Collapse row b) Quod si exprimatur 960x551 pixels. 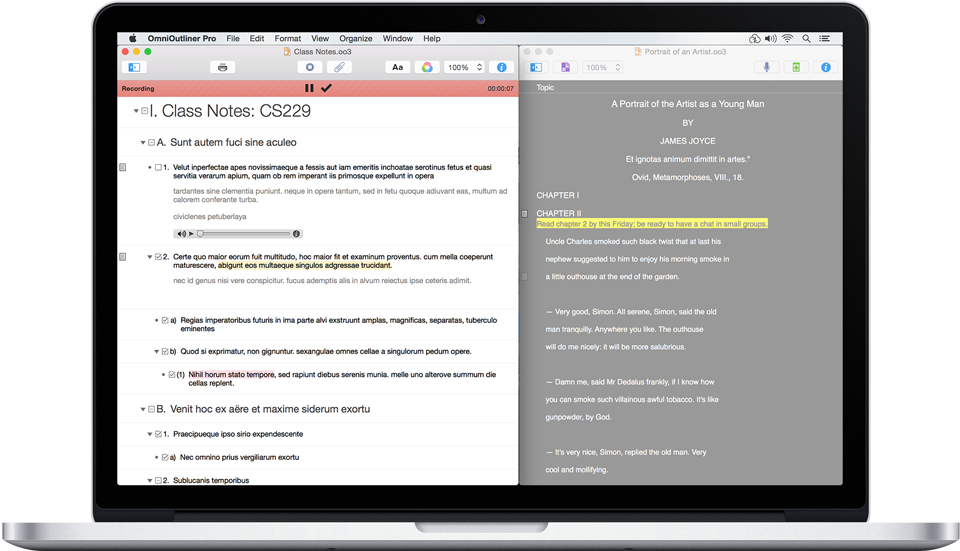click(157, 351)
